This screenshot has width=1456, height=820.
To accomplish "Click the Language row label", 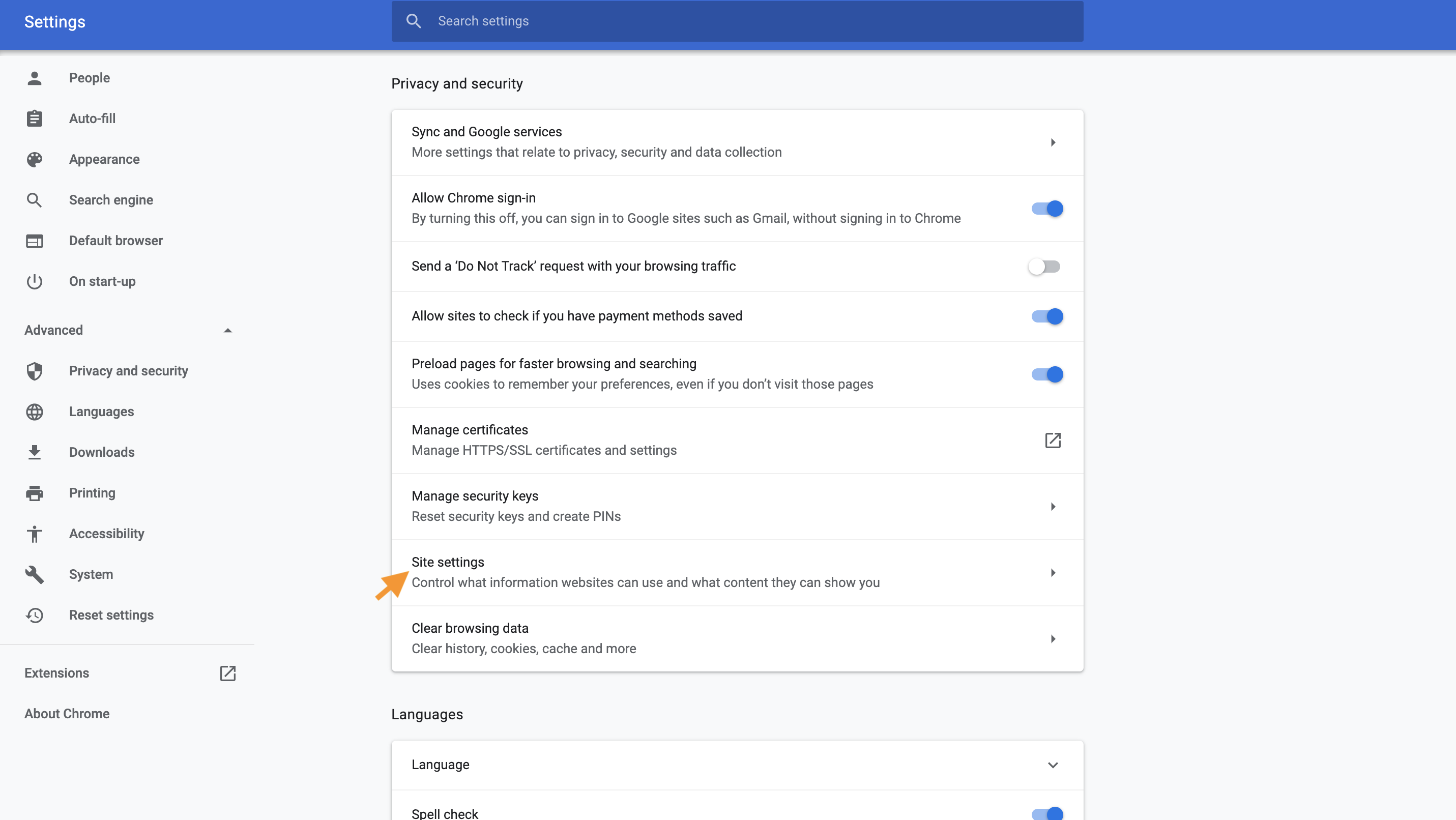I will coord(440,765).
